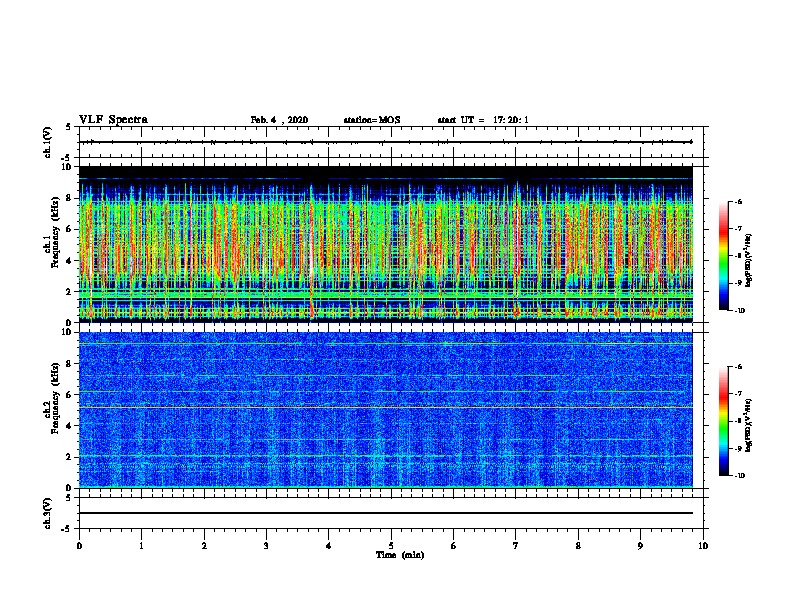Screen dimensions: 792x612
Task: Click the "4" minute tick label
Action: tap(329, 546)
